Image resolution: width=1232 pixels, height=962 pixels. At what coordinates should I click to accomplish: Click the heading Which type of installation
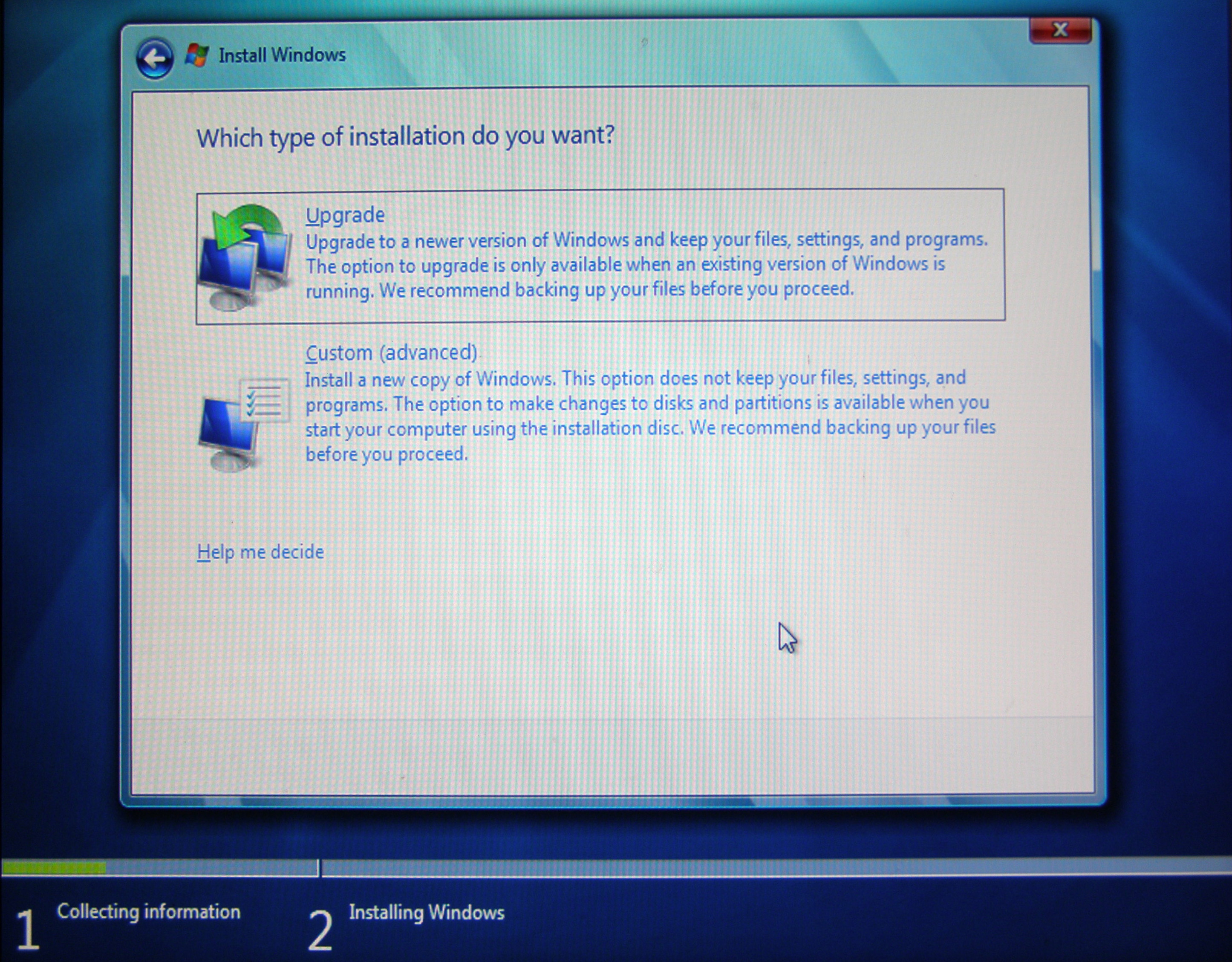click(x=405, y=137)
